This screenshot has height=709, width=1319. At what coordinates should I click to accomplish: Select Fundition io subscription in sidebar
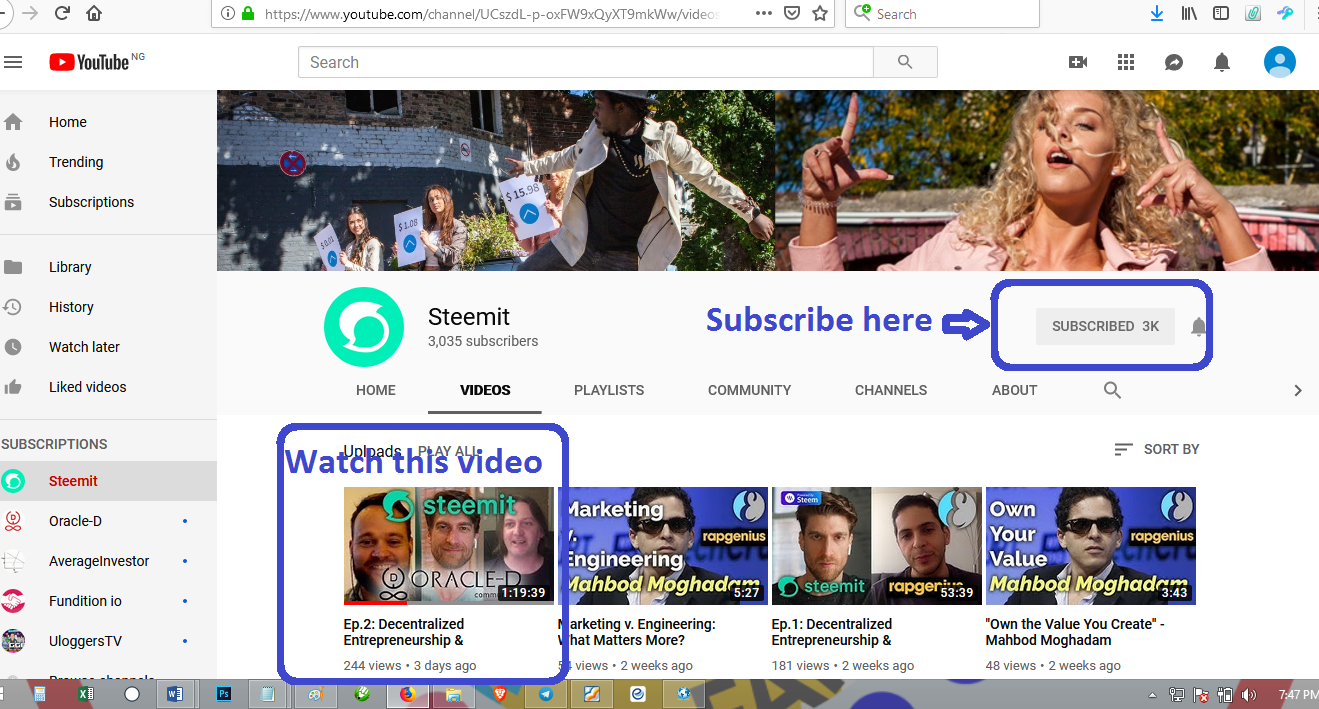click(108, 601)
